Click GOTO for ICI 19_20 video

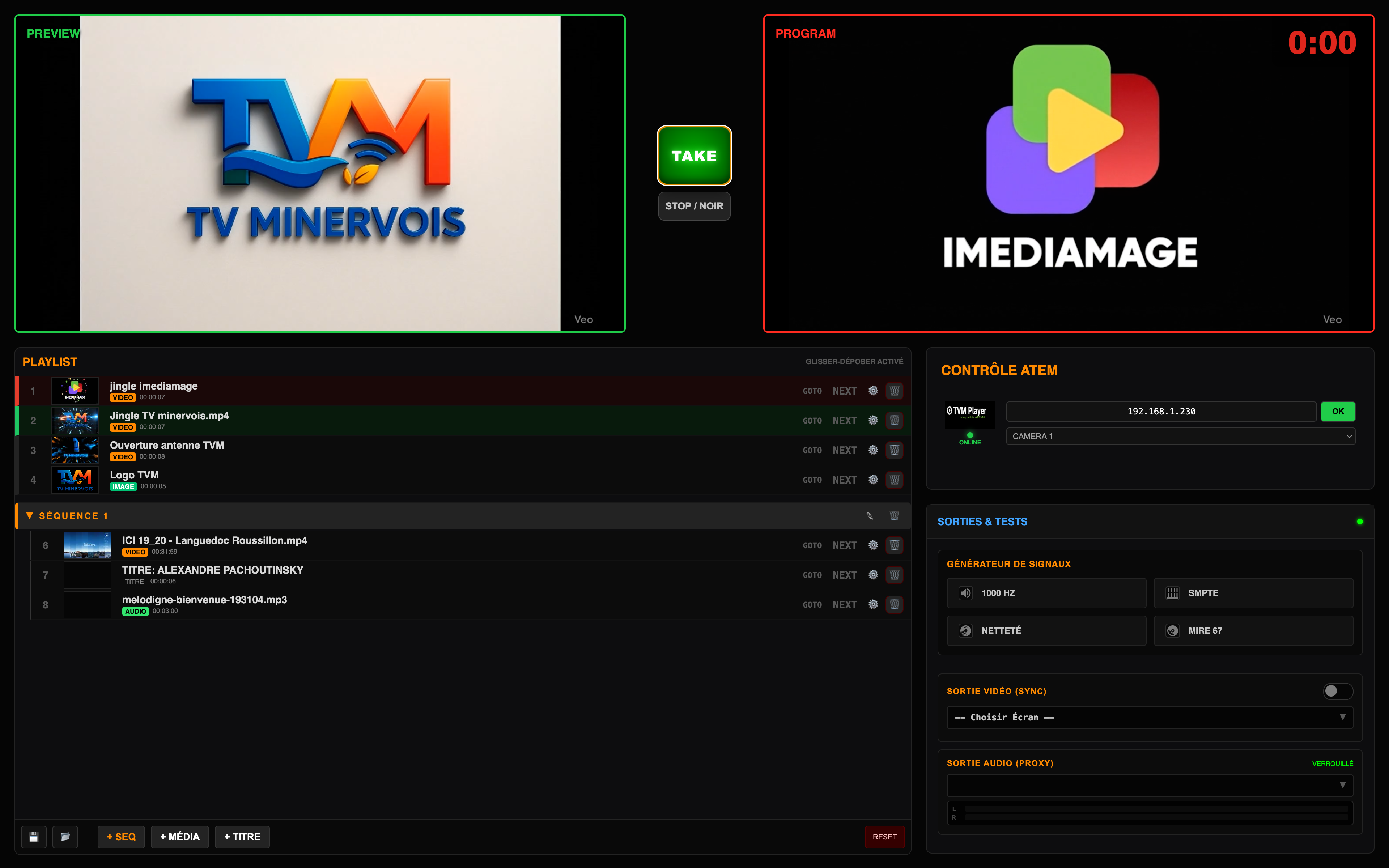[812, 546]
